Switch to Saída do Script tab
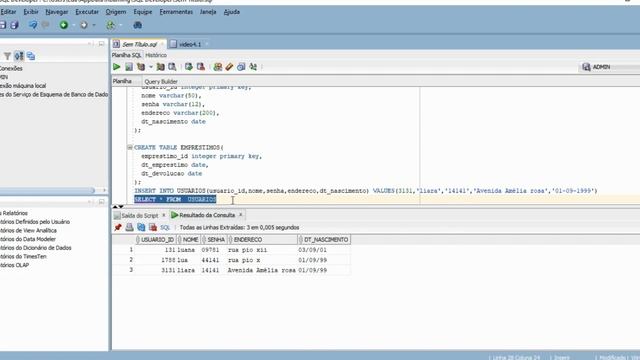The height and width of the screenshot is (360, 640). click(x=140, y=215)
